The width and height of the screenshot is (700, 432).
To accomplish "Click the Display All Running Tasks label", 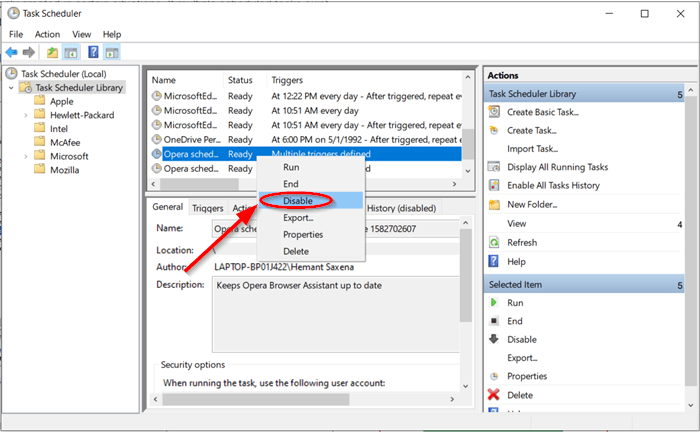I will (x=557, y=167).
